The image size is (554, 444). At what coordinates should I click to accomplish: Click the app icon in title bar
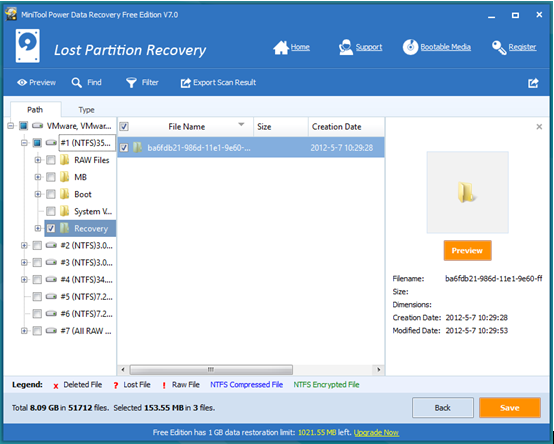[11, 14]
